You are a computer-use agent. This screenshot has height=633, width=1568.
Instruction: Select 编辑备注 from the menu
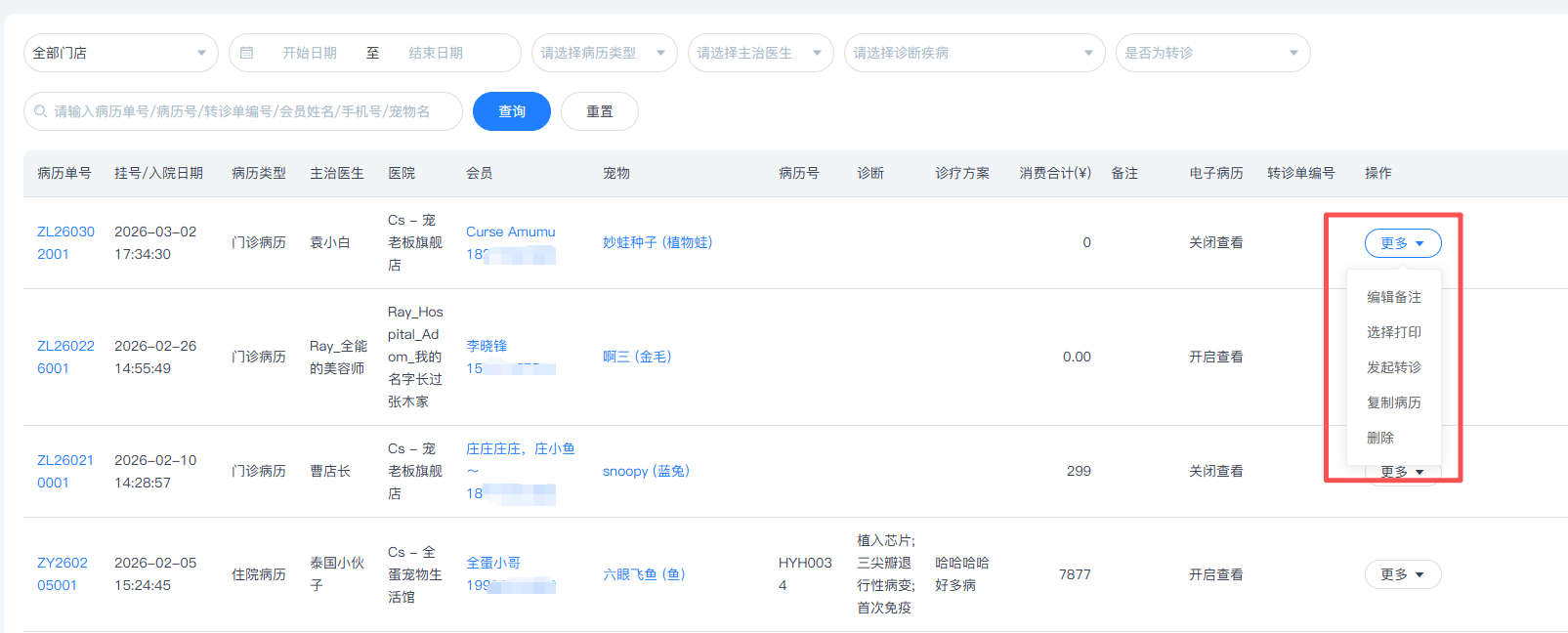pyautogui.click(x=1393, y=297)
